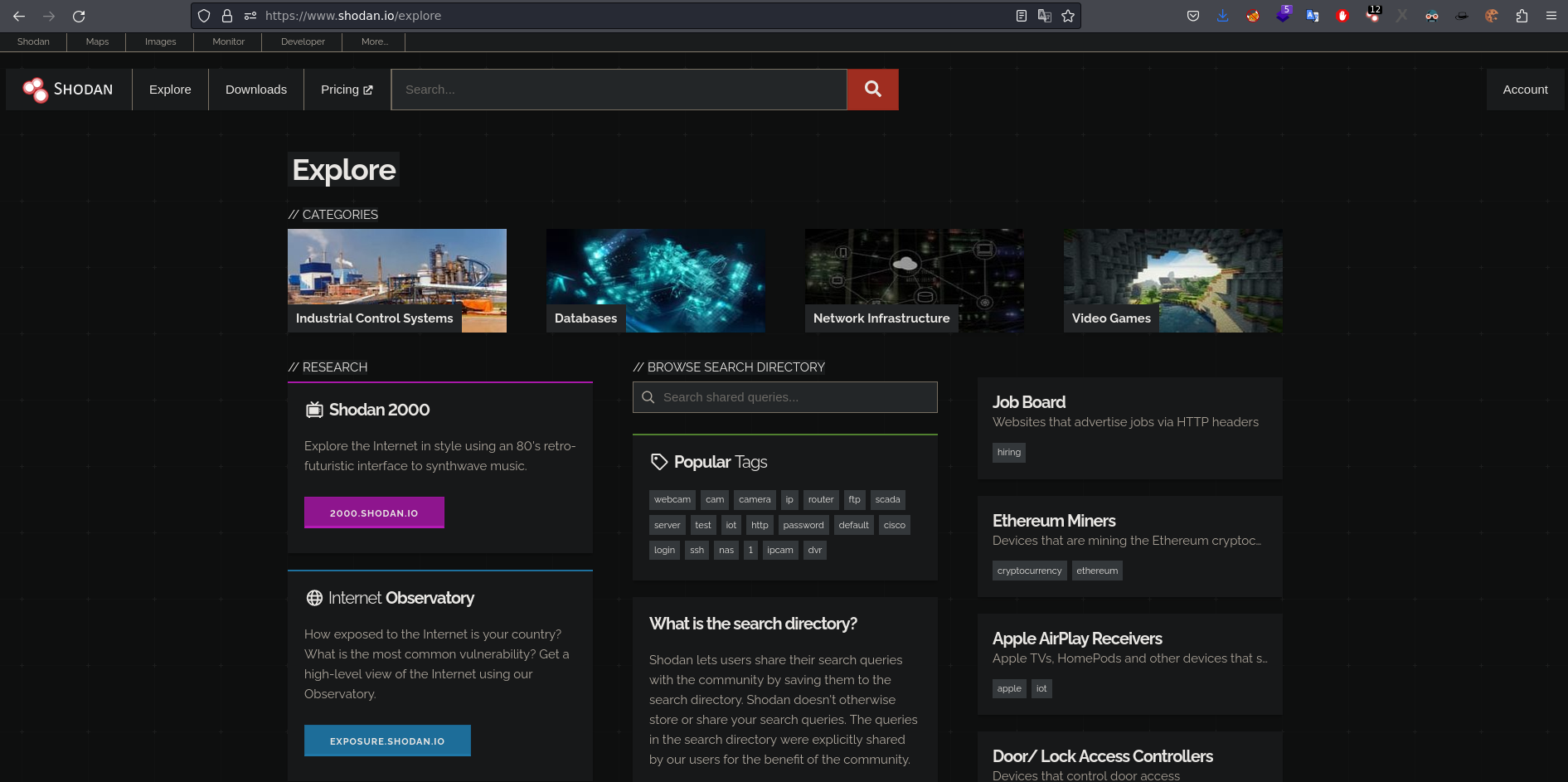1568x782 pixels.
Task: Click the Shodan logo in the navbar
Action: coord(68,90)
